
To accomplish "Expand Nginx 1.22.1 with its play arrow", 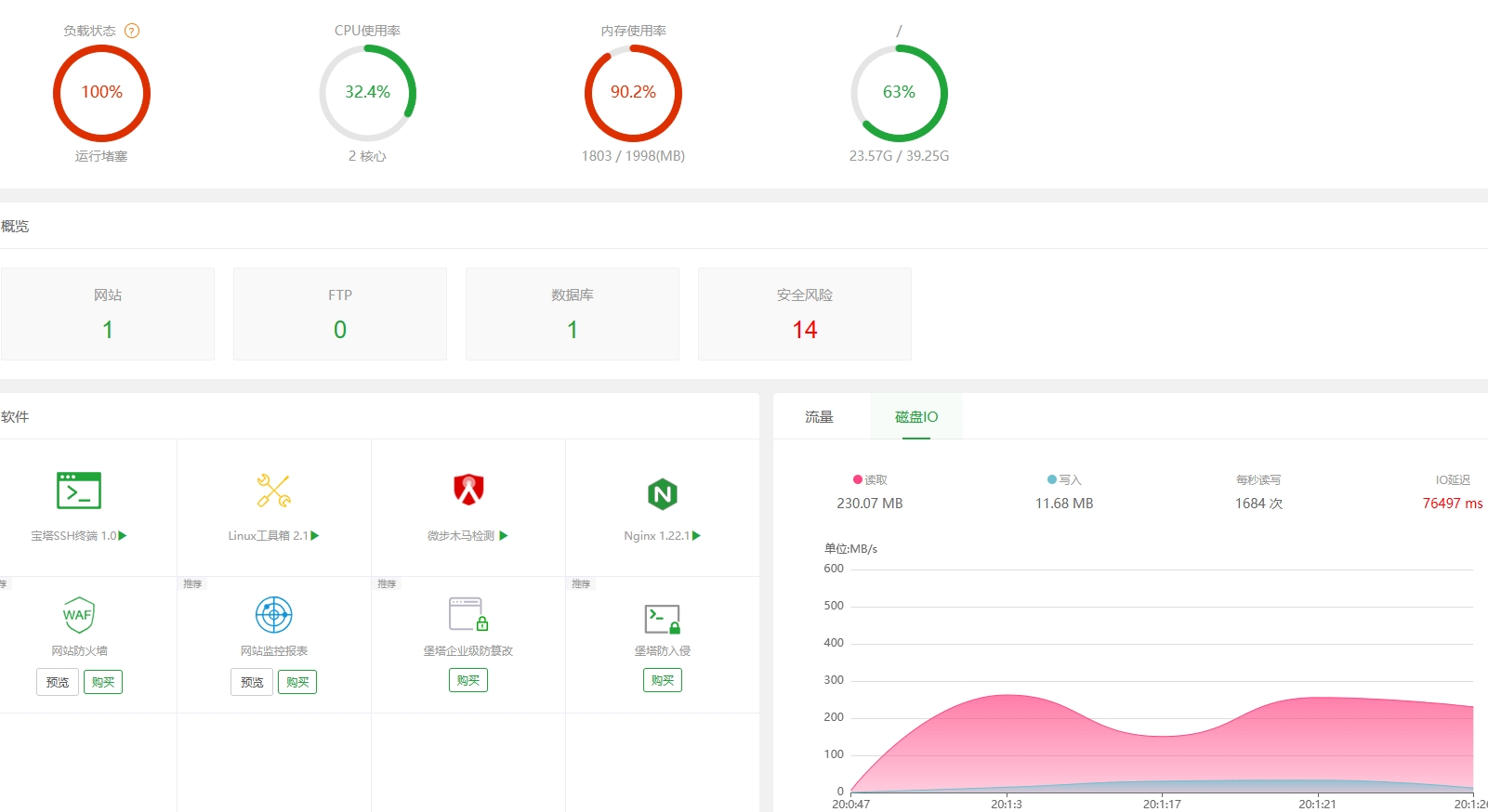I will pos(697,535).
